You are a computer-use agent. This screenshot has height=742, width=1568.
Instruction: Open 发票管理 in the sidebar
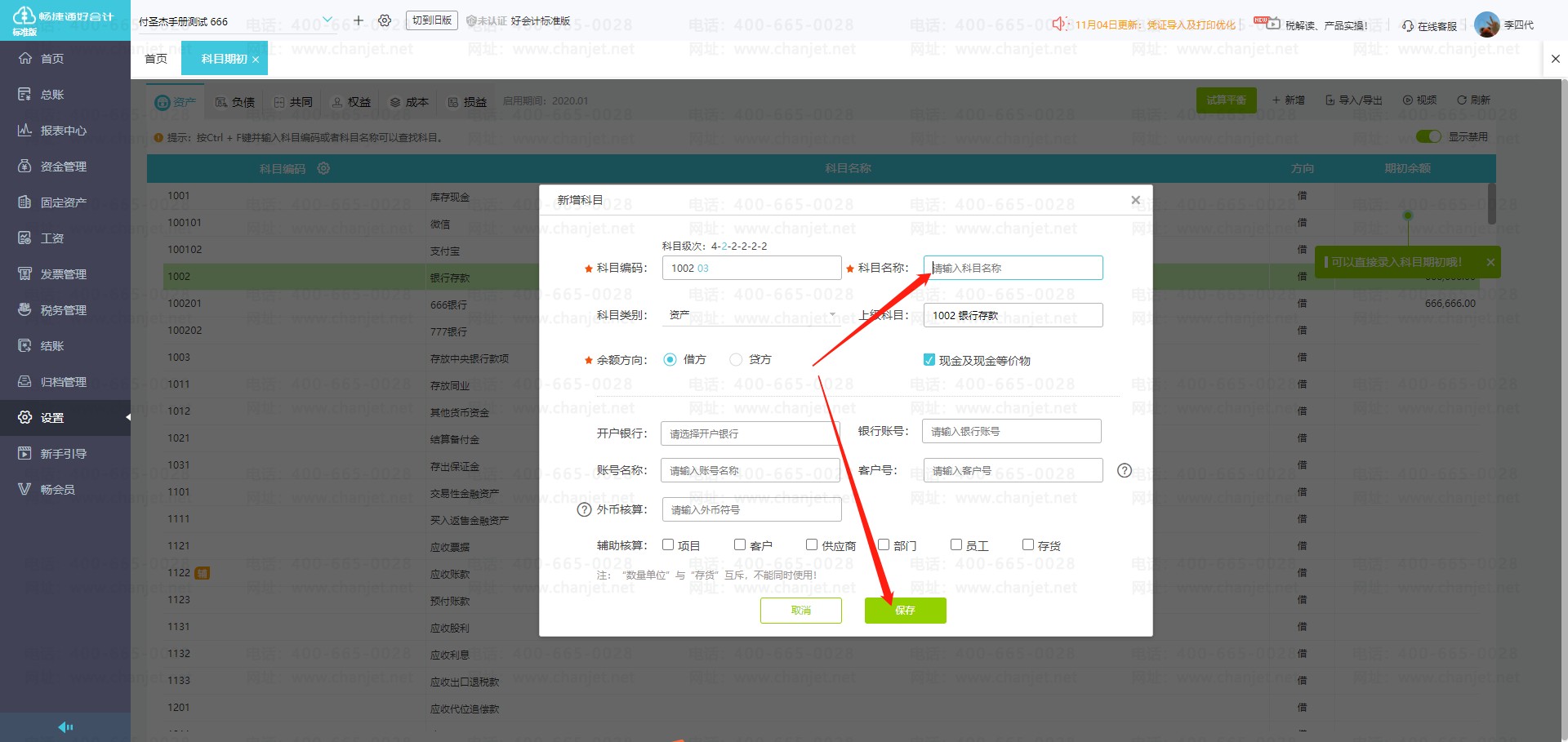click(x=64, y=274)
